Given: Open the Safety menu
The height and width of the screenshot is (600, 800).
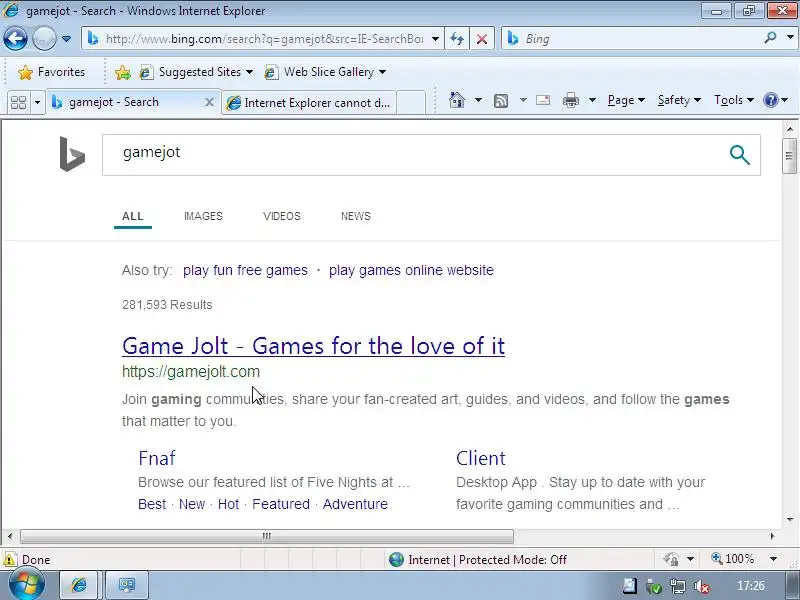Looking at the screenshot, I should click(679, 100).
